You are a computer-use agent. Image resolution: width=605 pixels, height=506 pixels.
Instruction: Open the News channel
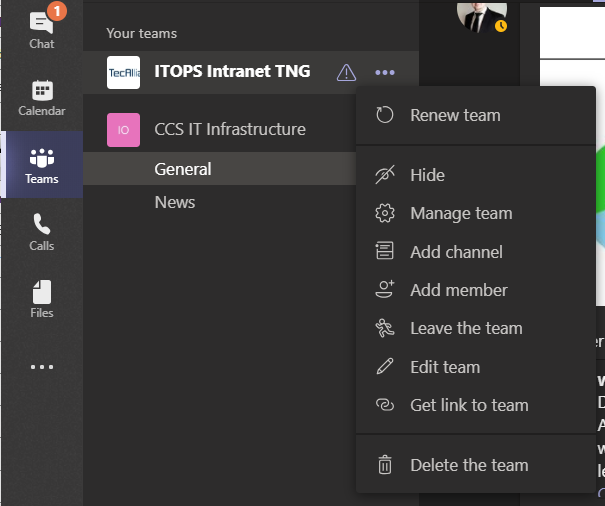click(x=175, y=202)
